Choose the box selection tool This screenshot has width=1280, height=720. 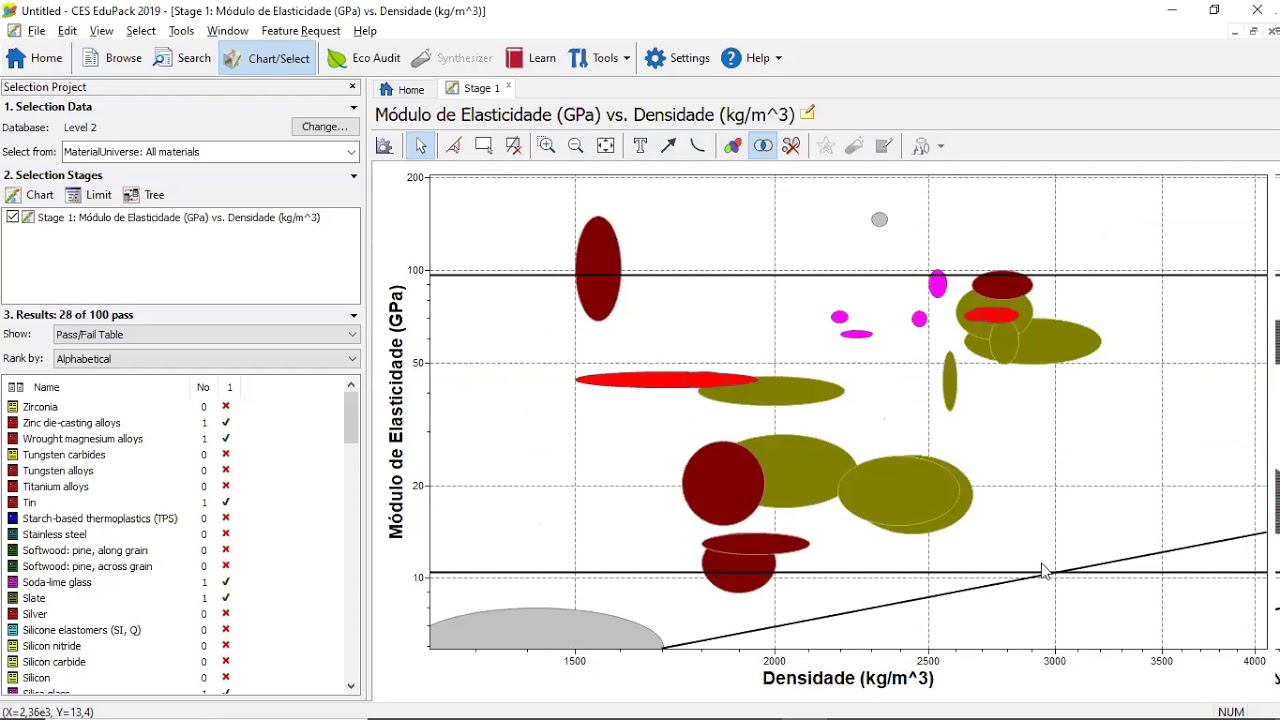[x=484, y=146]
